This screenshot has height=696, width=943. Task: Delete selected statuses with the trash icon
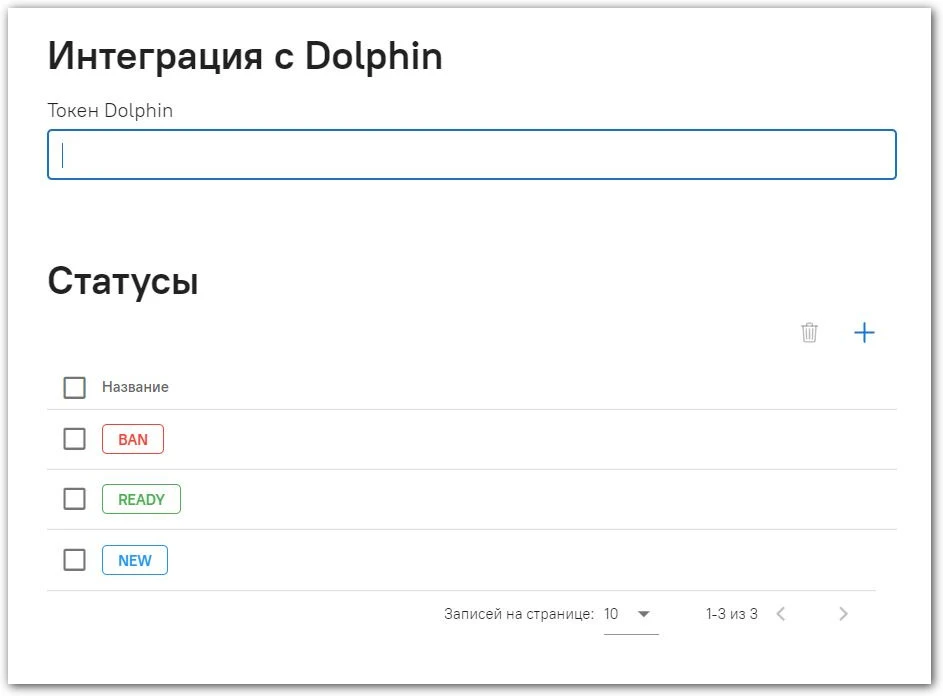[809, 332]
